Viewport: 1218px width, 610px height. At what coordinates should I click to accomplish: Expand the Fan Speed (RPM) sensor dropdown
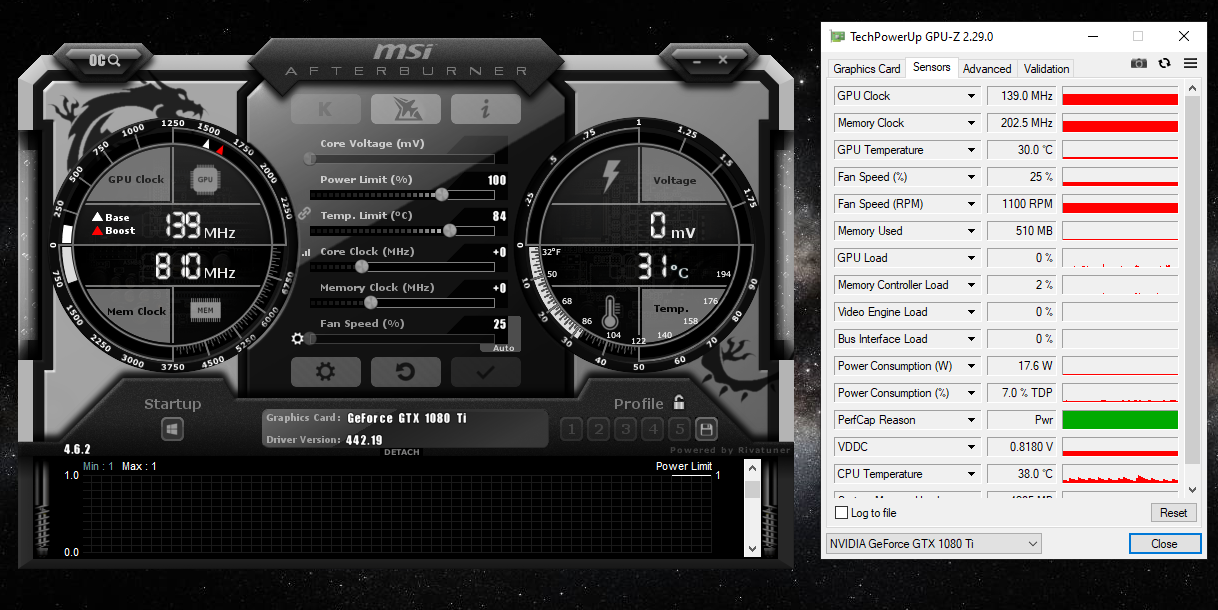pyautogui.click(x=971, y=204)
